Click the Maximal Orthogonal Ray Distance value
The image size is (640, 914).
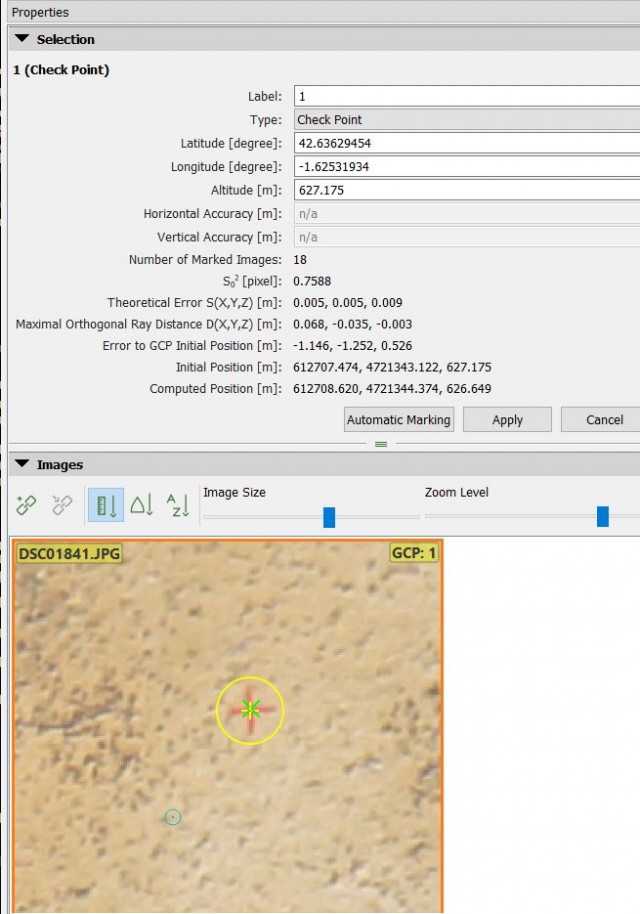coord(353,324)
